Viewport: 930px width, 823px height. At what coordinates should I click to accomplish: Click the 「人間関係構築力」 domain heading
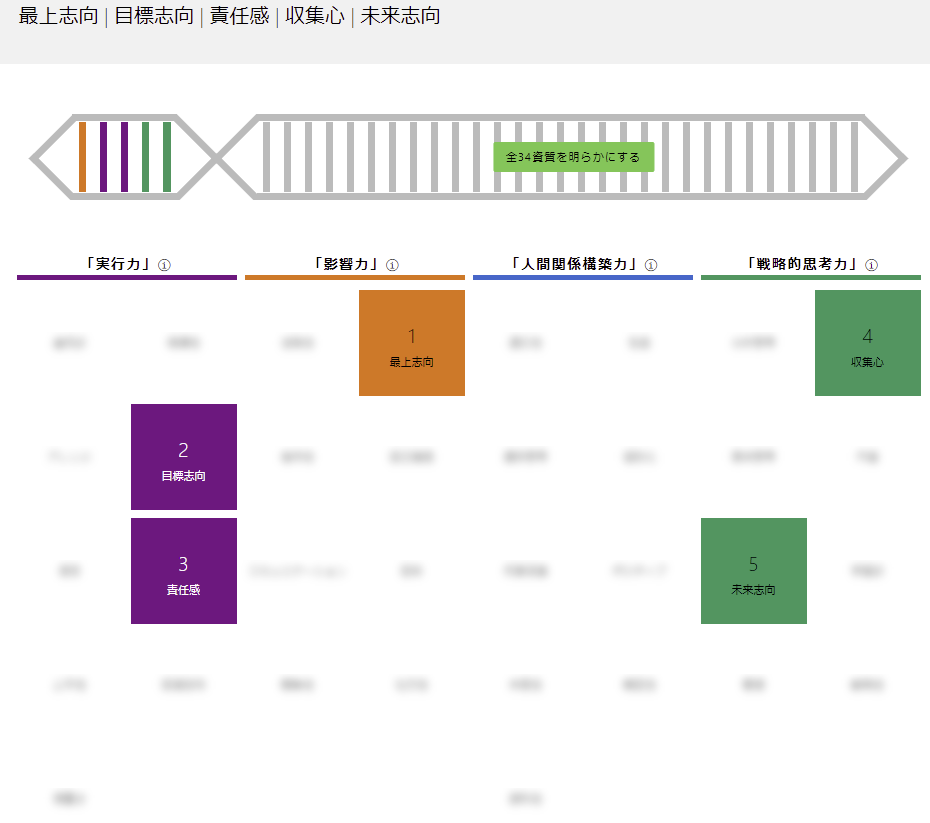pos(574,264)
